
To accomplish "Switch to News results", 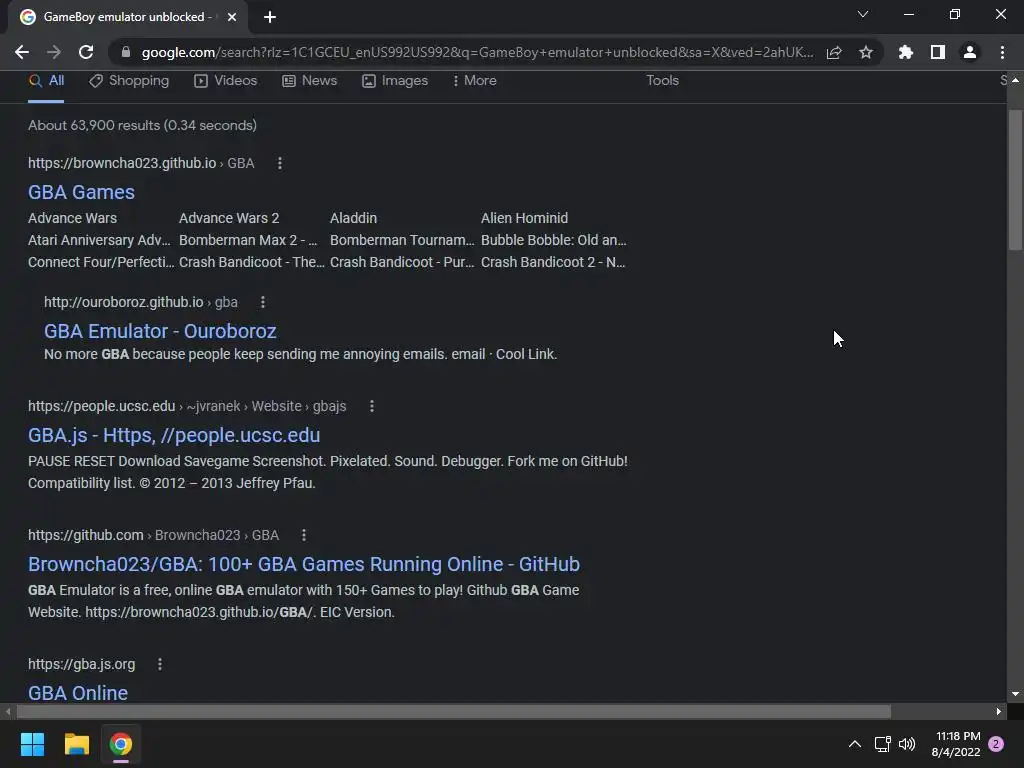I will [310, 80].
